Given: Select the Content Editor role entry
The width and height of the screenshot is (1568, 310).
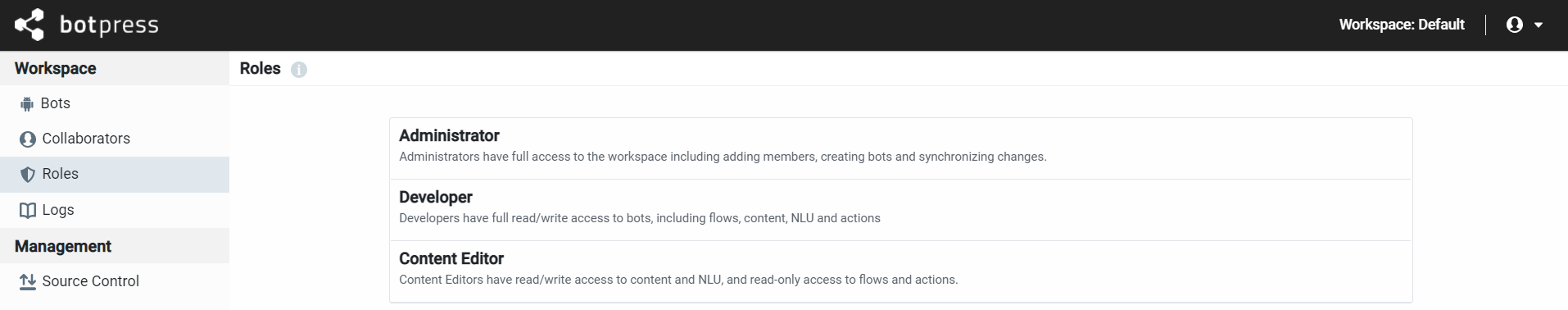Looking at the screenshot, I should click(900, 271).
